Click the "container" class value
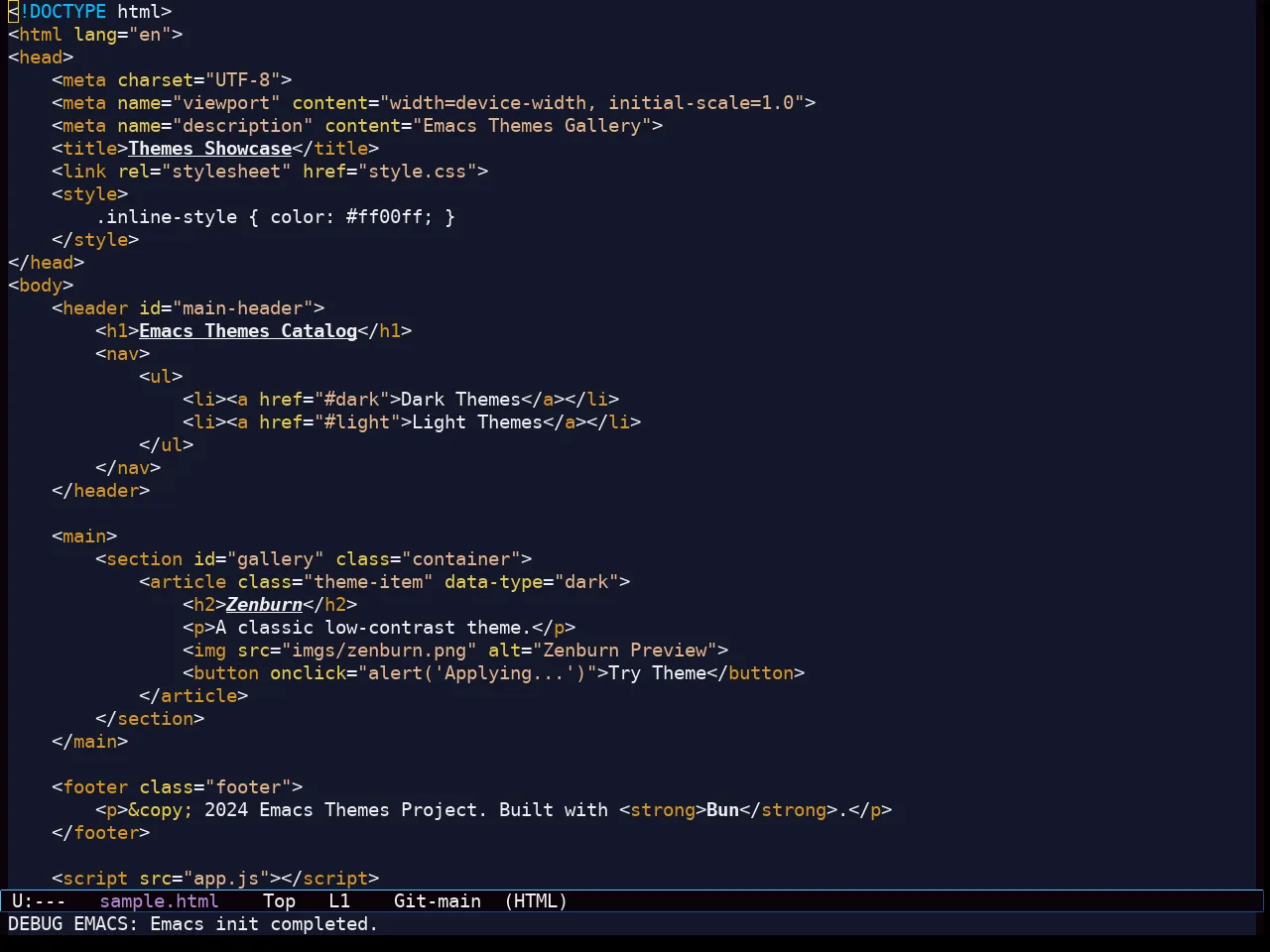Viewport: 1270px width, 952px height. point(461,559)
